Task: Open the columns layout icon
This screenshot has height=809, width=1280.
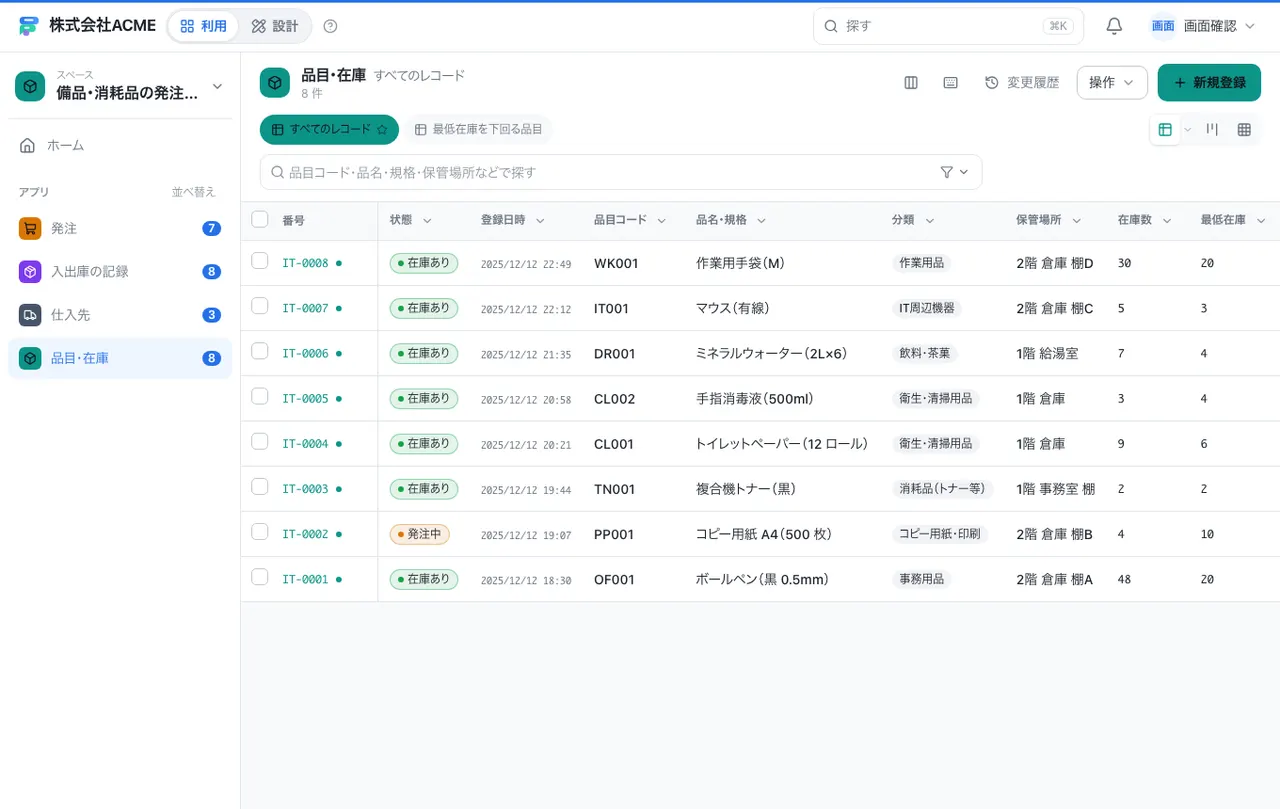Action: tap(911, 83)
